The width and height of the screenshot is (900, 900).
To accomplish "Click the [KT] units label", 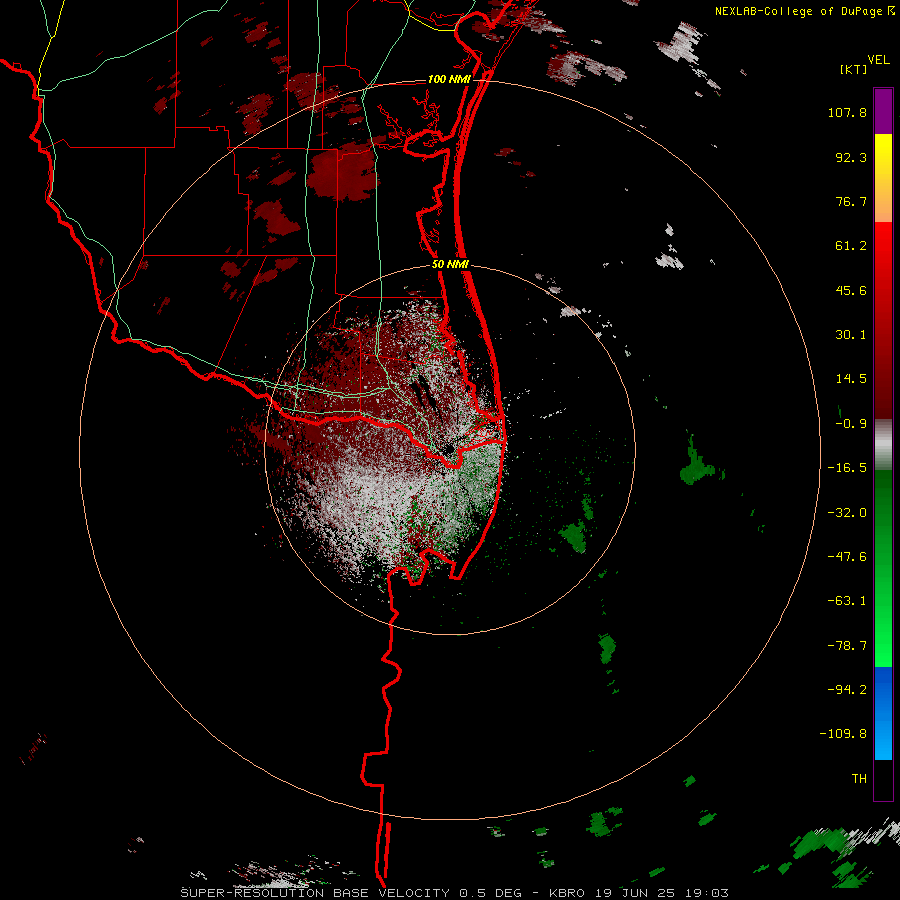I will (x=853, y=69).
